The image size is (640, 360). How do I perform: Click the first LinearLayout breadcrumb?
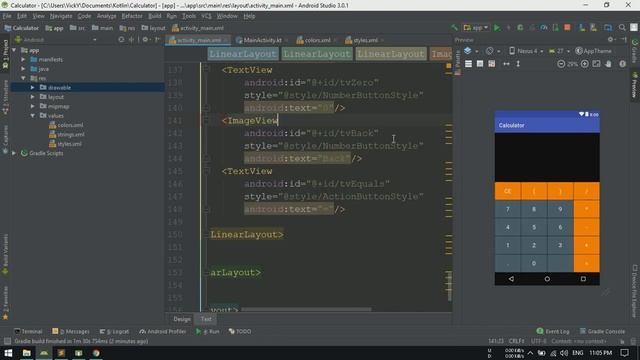(x=243, y=54)
